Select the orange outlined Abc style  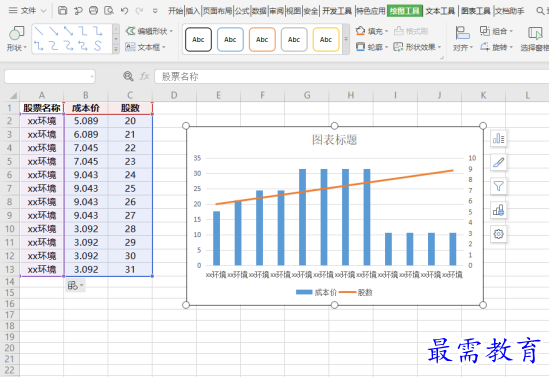click(x=262, y=40)
